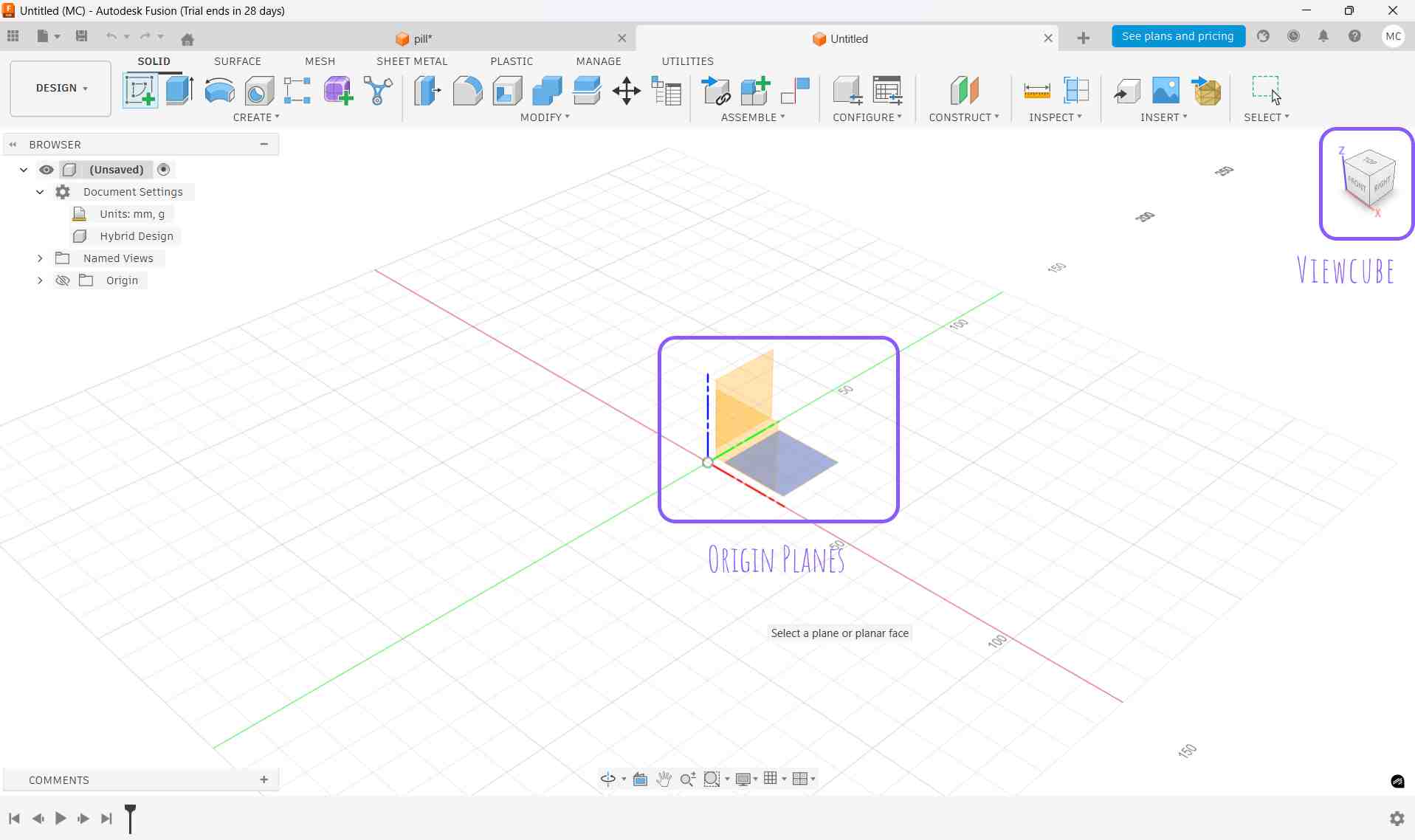Open the ASSEMBLE panel dropdown
This screenshot has width=1415, height=840.
753,117
